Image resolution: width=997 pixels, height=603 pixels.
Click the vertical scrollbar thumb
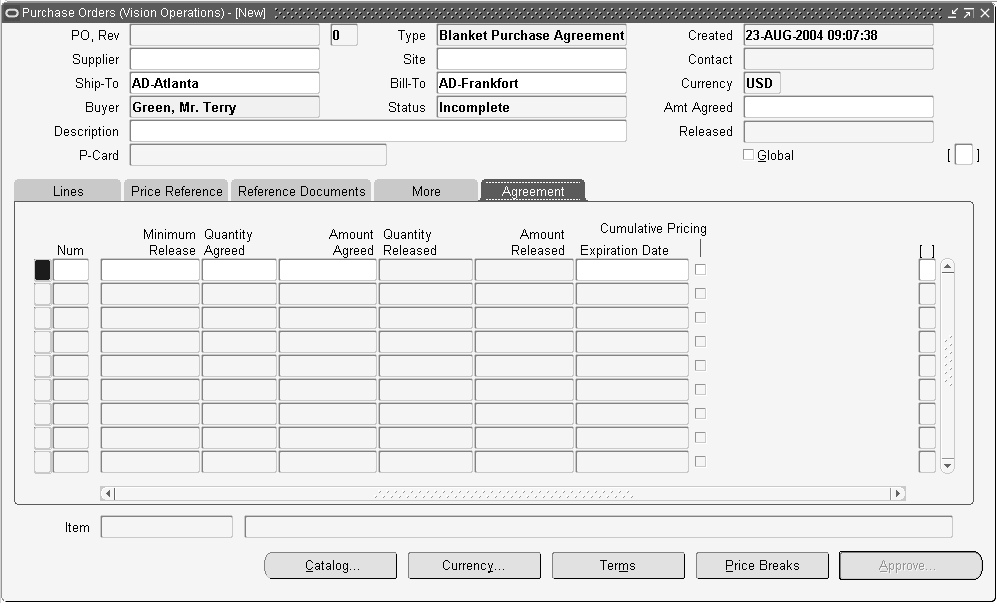[947, 361]
